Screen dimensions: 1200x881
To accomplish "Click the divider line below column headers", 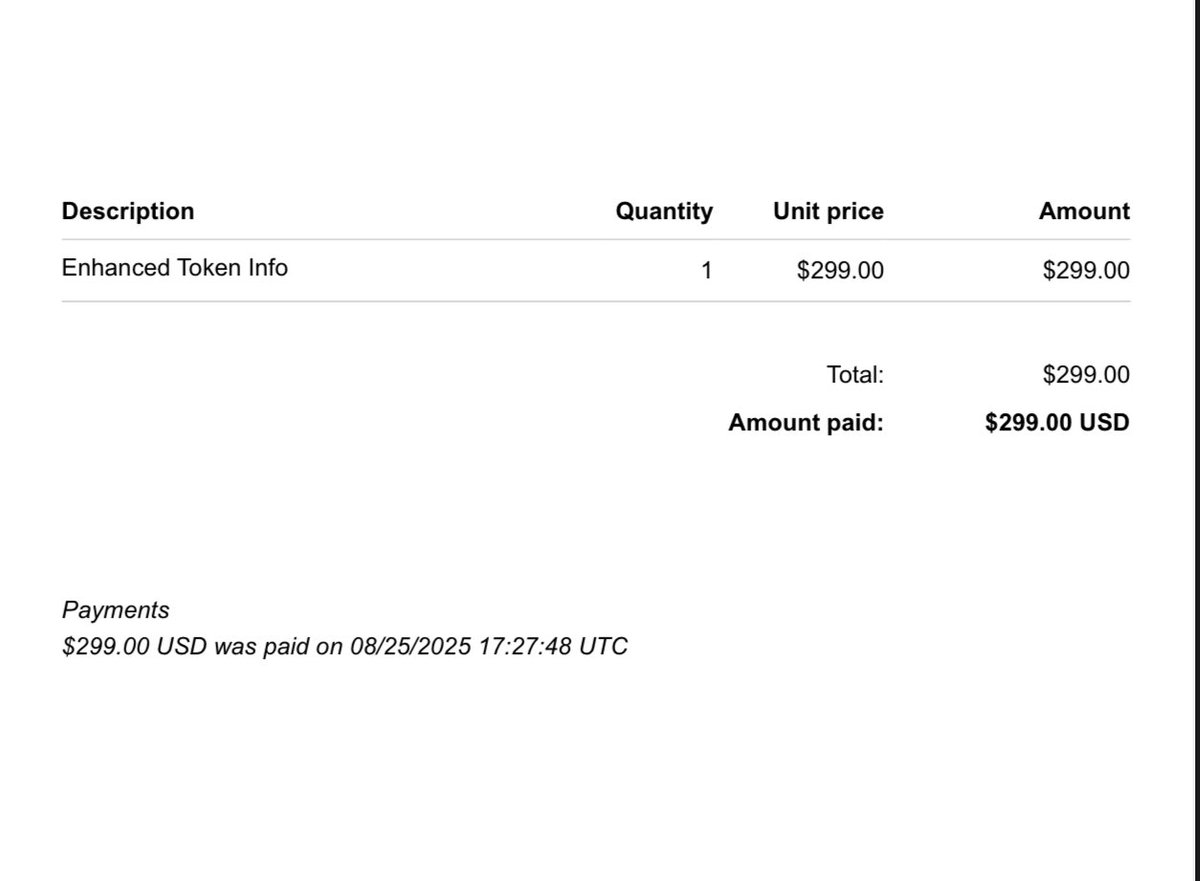I will coord(596,240).
